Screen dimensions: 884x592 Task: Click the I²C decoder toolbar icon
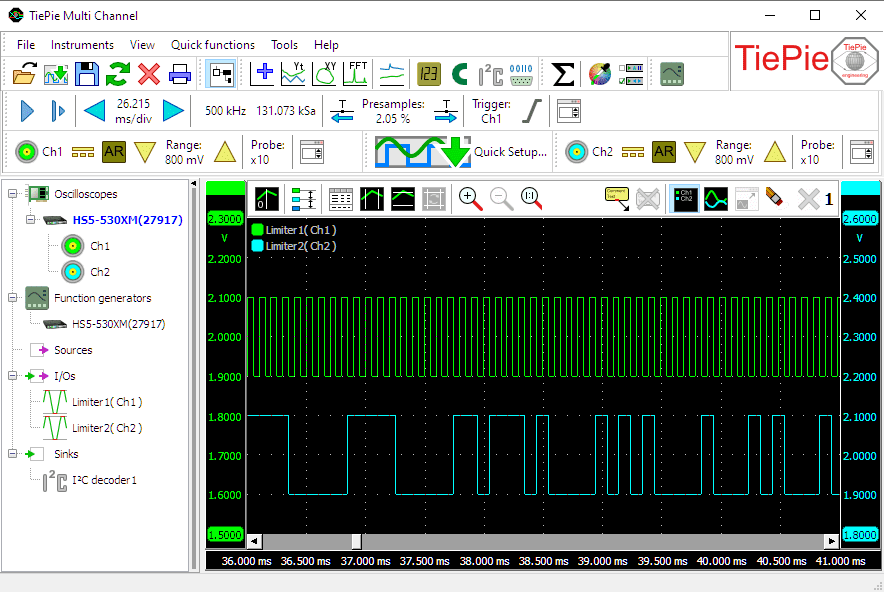click(x=490, y=74)
